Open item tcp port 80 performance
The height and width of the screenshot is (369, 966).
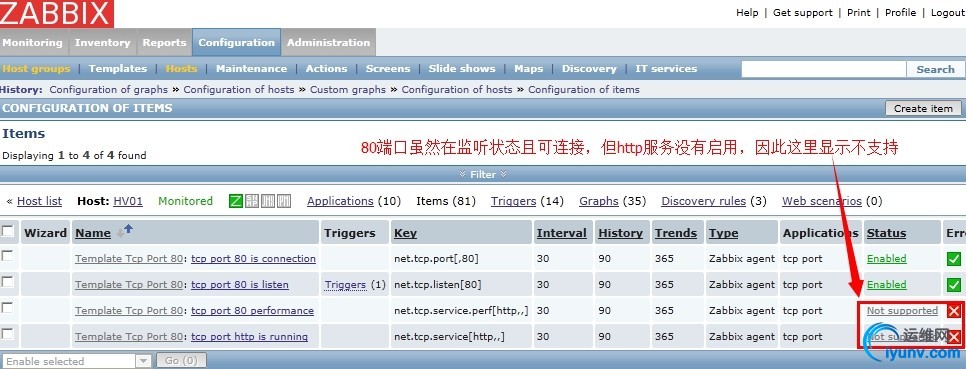252,310
